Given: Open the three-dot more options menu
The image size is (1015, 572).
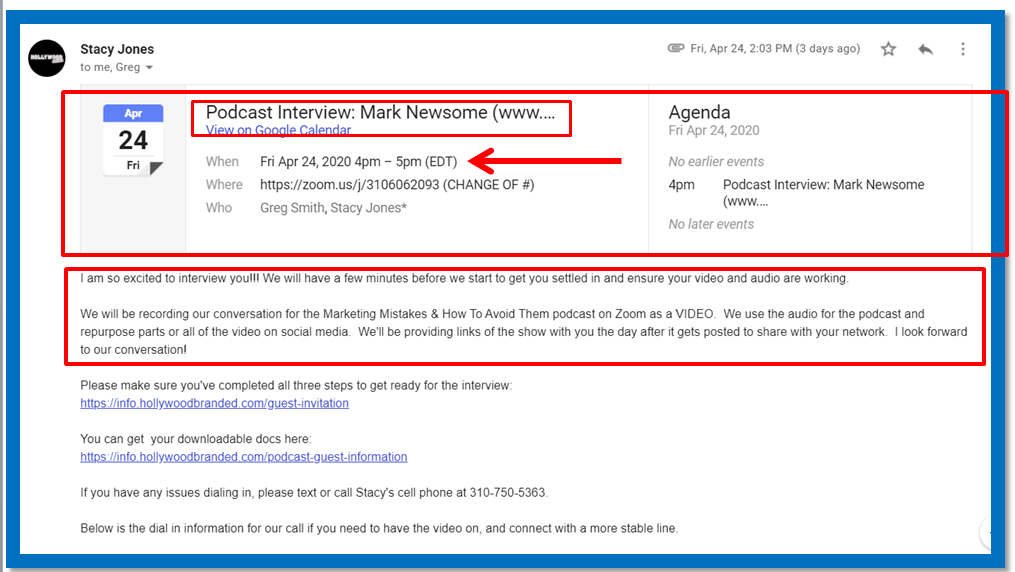Looking at the screenshot, I should pos(962,49).
